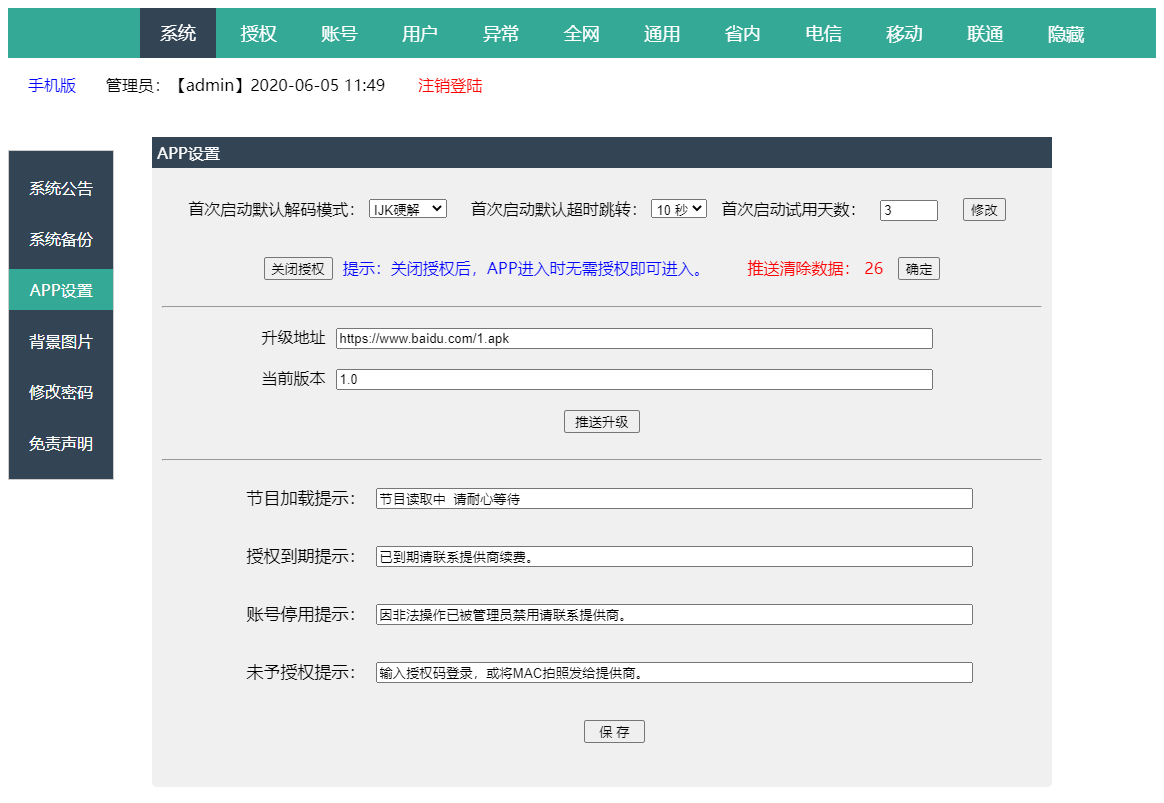This screenshot has height=803, width=1164.
Task: Click the 升级地址 URL input field
Action: (634, 339)
